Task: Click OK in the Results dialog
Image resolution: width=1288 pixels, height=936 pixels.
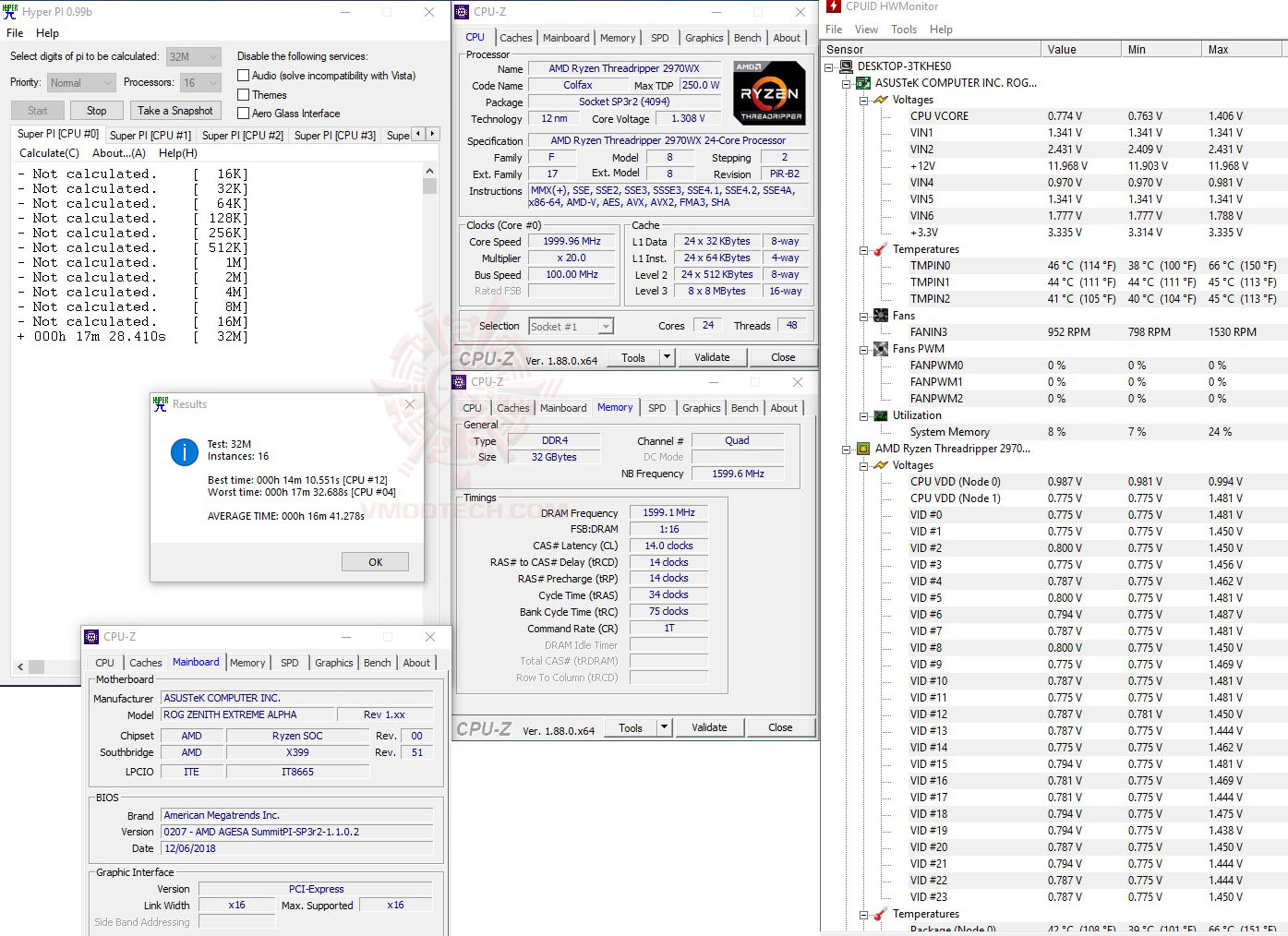Action: tap(375, 562)
